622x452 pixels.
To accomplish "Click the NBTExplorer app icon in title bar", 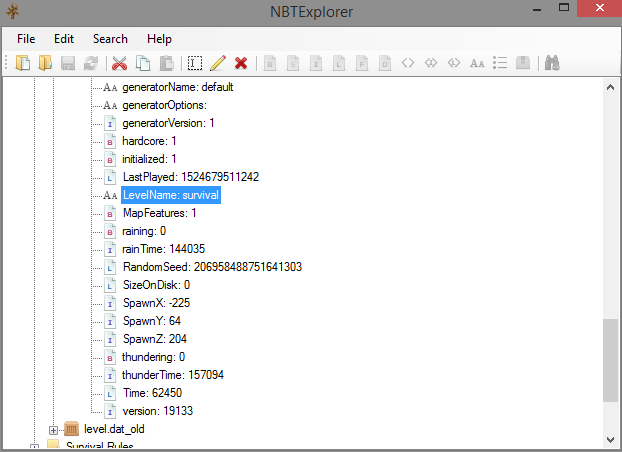I will 12,11.
